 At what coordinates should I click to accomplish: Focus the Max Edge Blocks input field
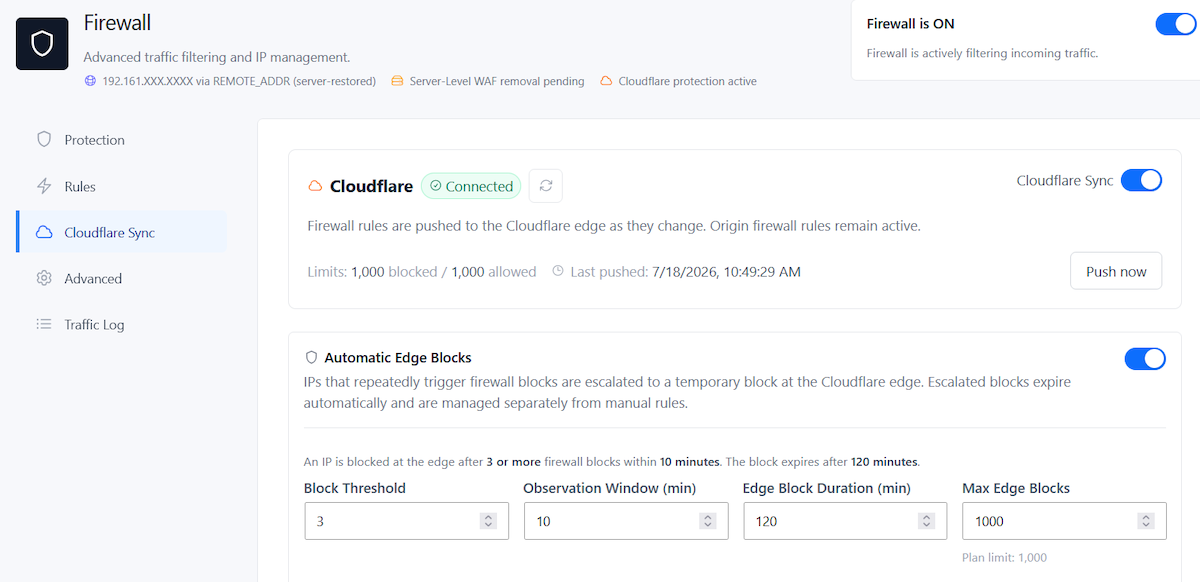[1064, 521]
